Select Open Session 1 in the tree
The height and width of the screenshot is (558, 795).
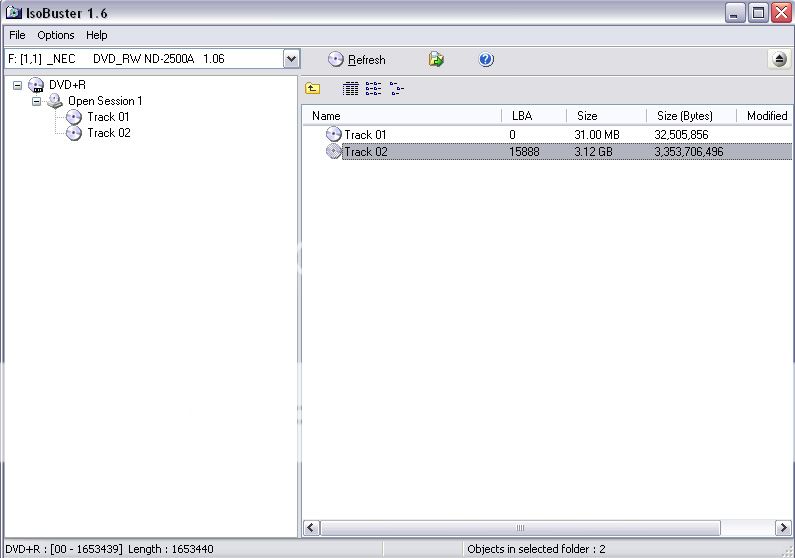click(105, 101)
